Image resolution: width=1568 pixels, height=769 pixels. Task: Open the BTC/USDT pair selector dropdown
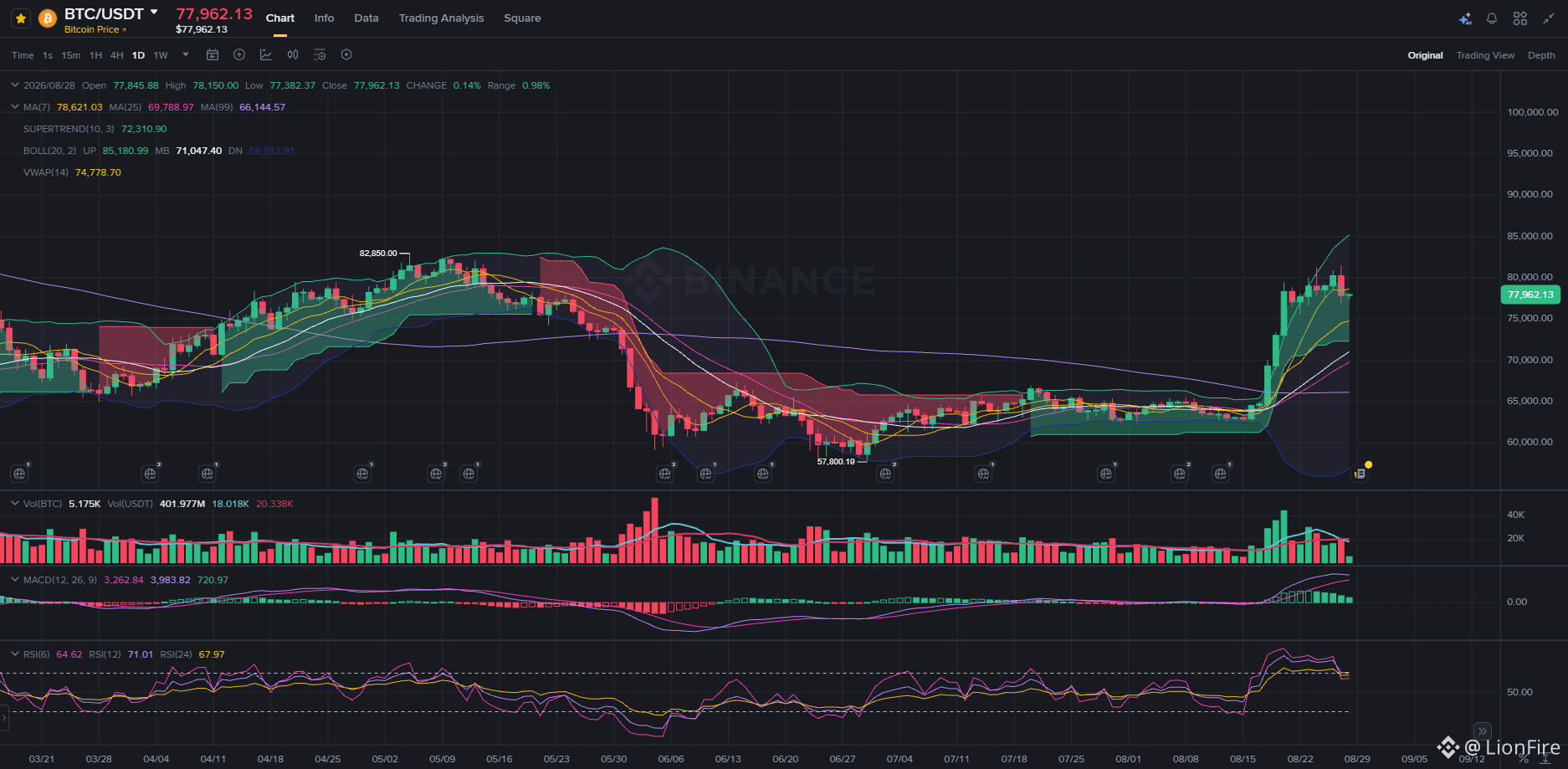coord(154,13)
